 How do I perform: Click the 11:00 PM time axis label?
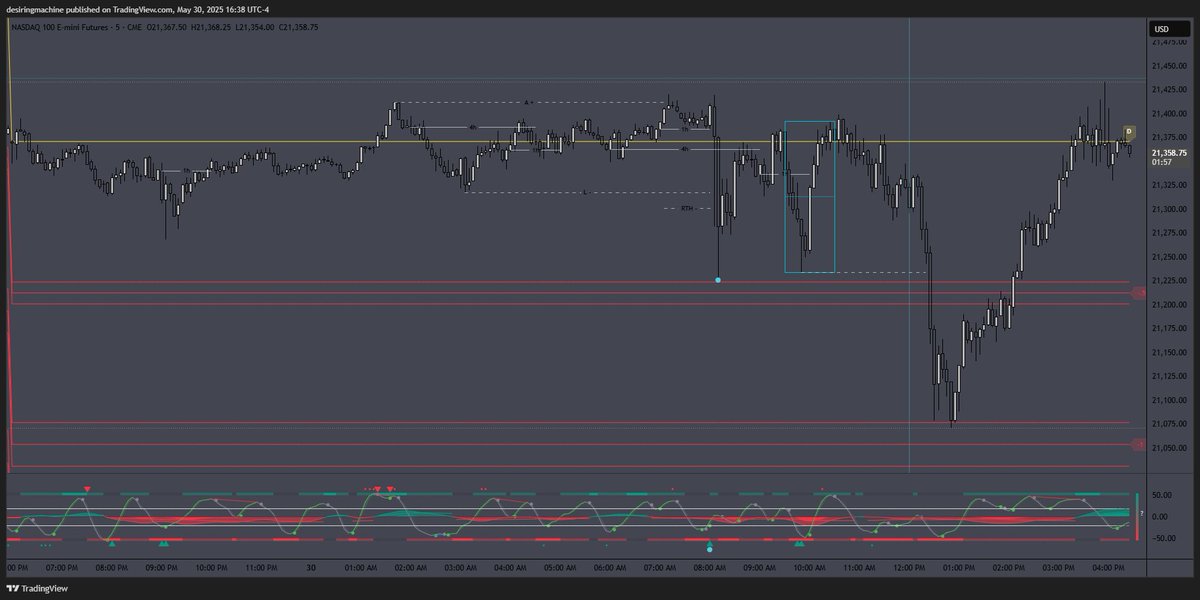click(261, 568)
